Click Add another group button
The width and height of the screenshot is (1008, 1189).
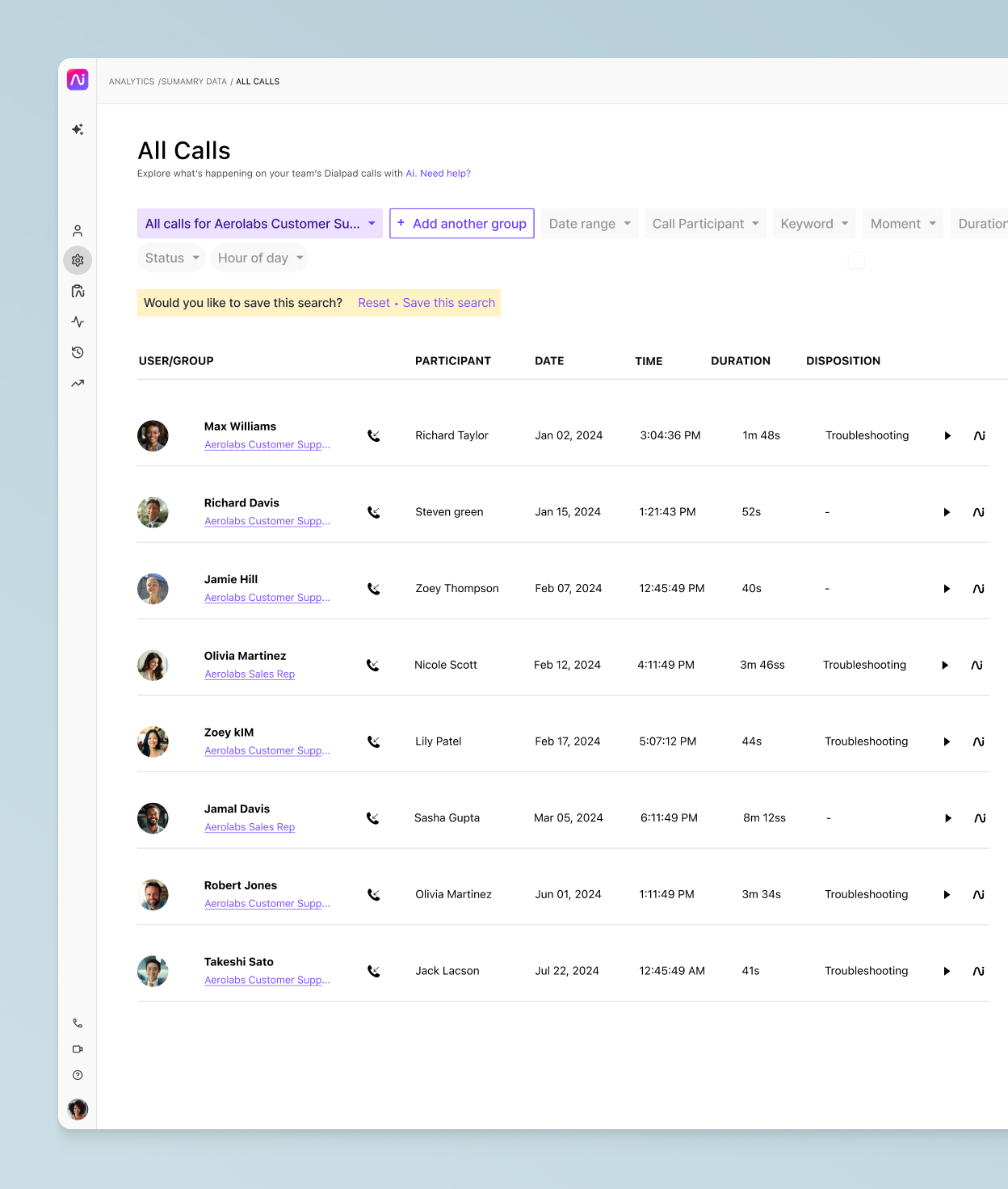tap(462, 224)
